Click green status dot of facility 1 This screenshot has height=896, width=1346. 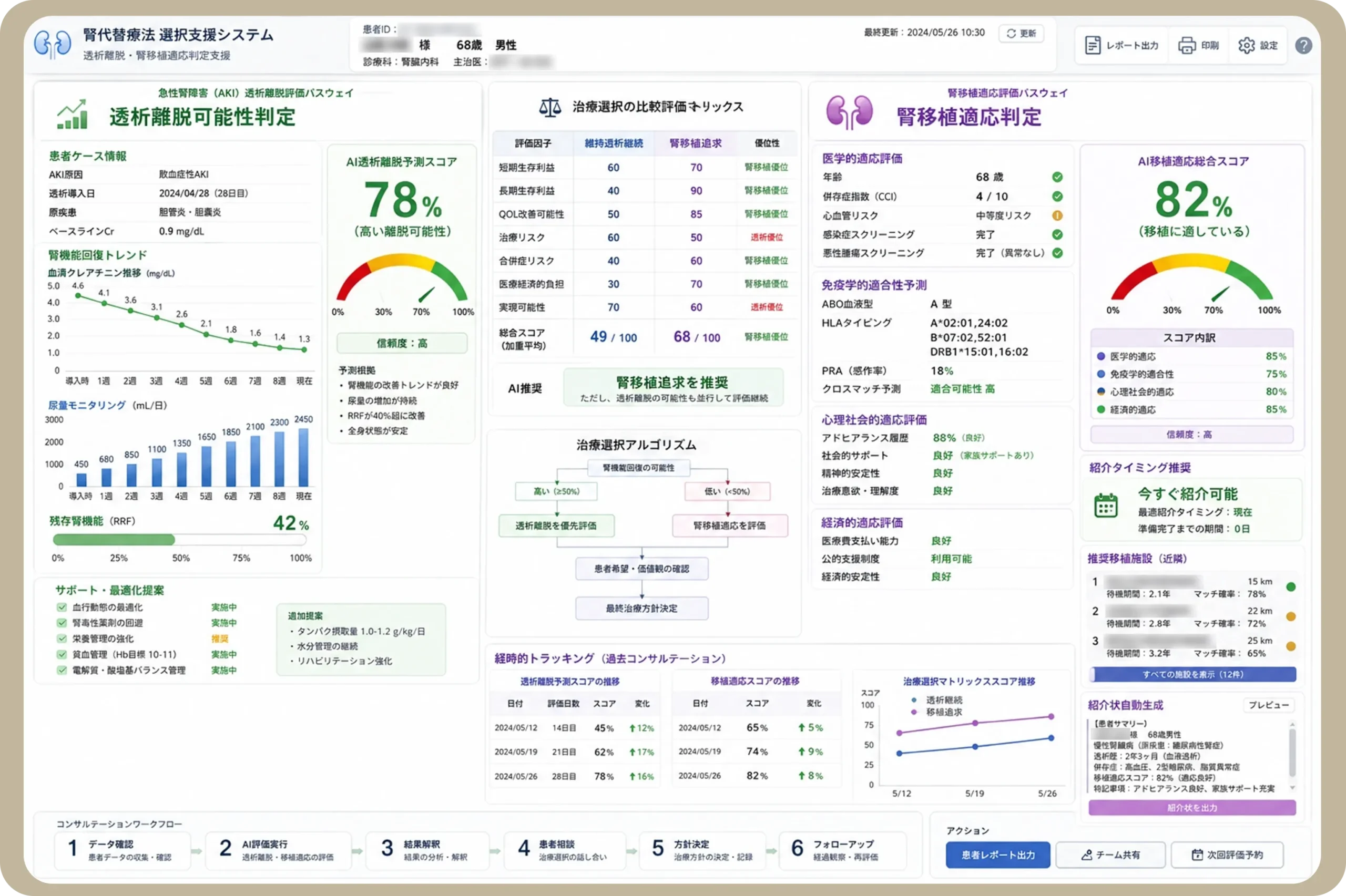point(1291,587)
